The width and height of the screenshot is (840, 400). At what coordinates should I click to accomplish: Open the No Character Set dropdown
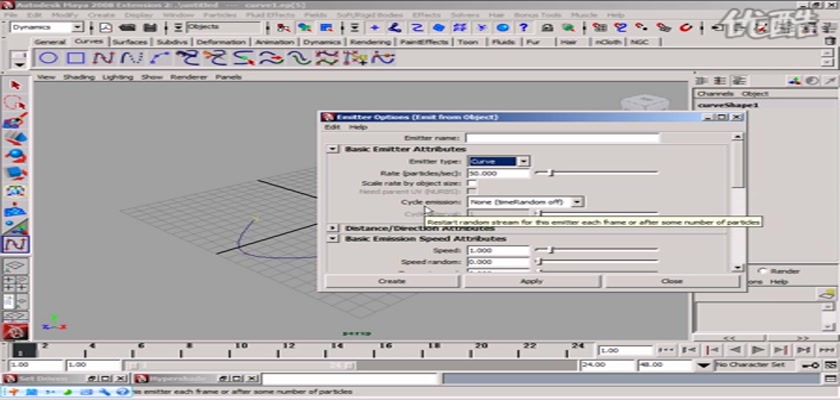[704, 365]
